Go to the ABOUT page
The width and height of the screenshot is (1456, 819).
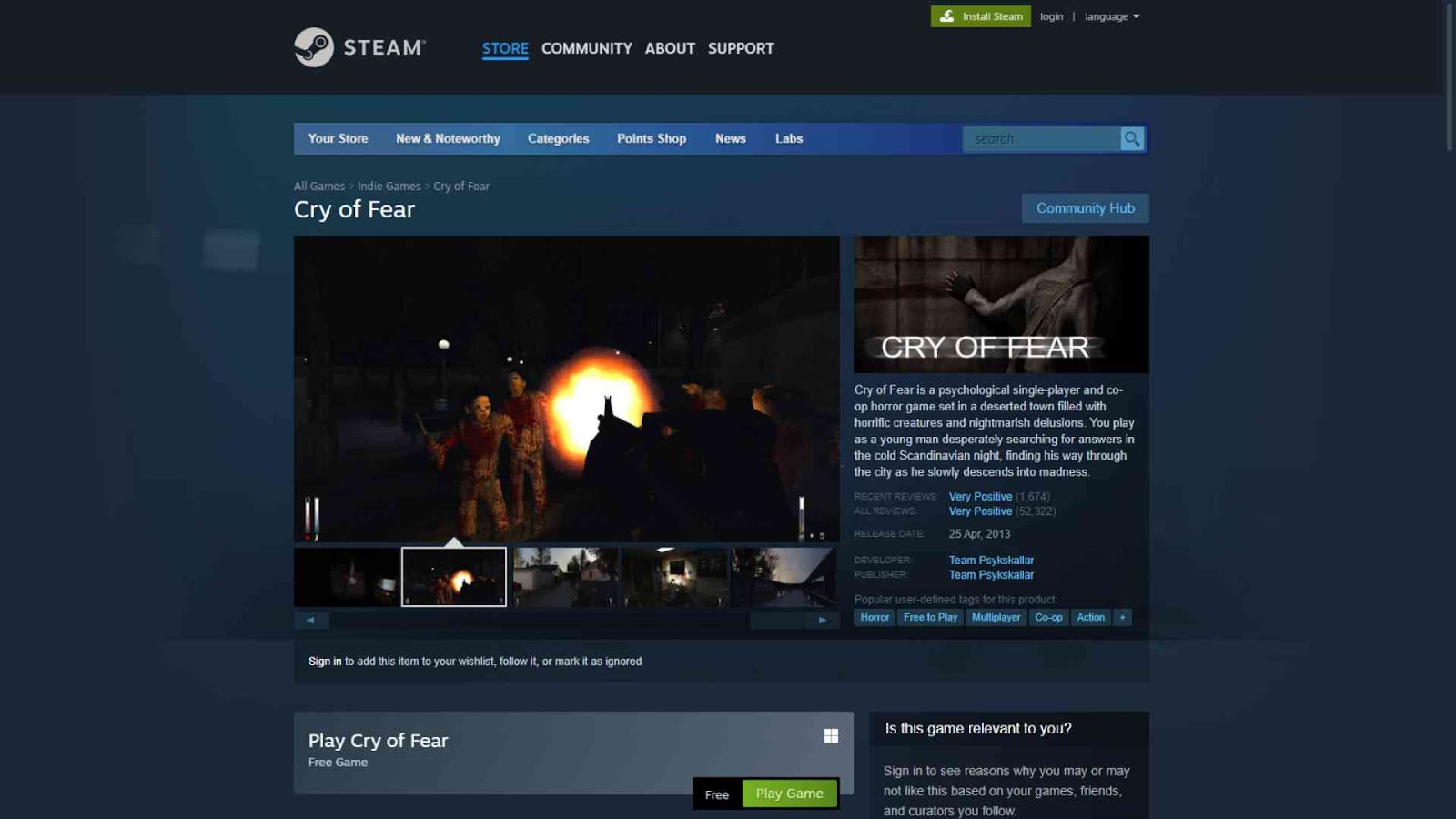coord(670,48)
